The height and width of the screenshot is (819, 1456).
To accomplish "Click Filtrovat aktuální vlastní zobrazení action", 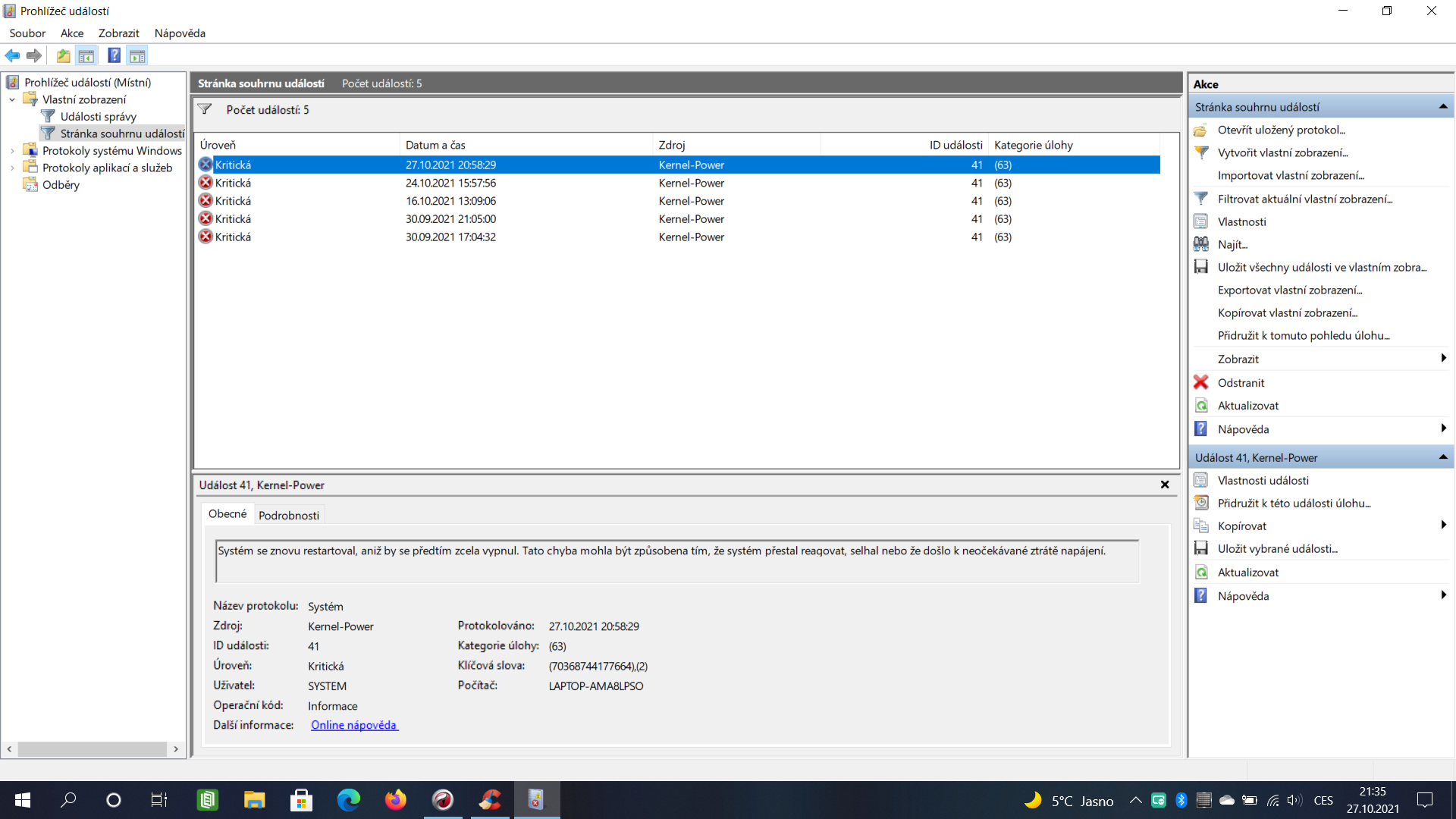I will pos(1304,199).
